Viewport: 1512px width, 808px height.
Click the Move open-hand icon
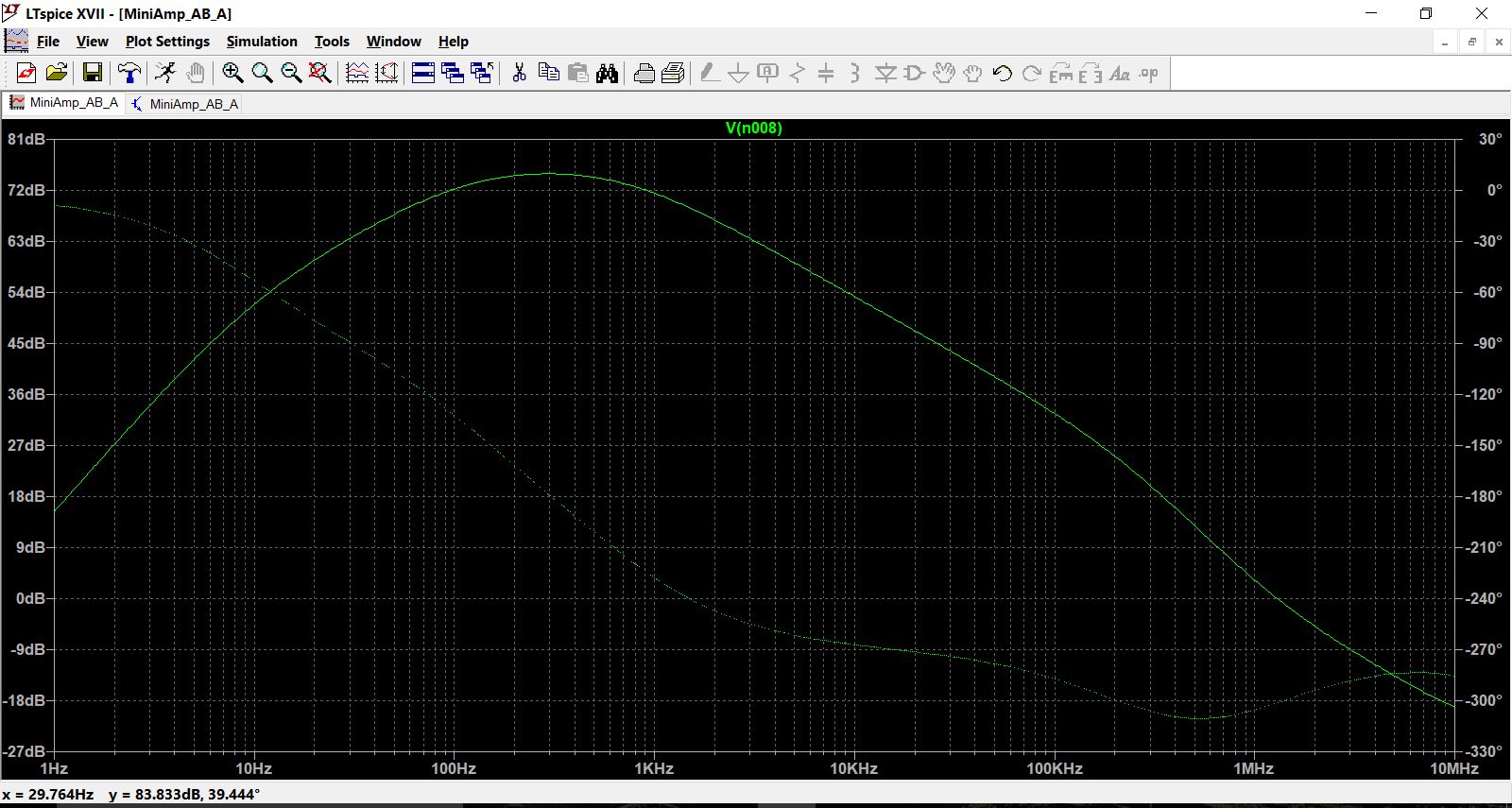[x=944, y=73]
